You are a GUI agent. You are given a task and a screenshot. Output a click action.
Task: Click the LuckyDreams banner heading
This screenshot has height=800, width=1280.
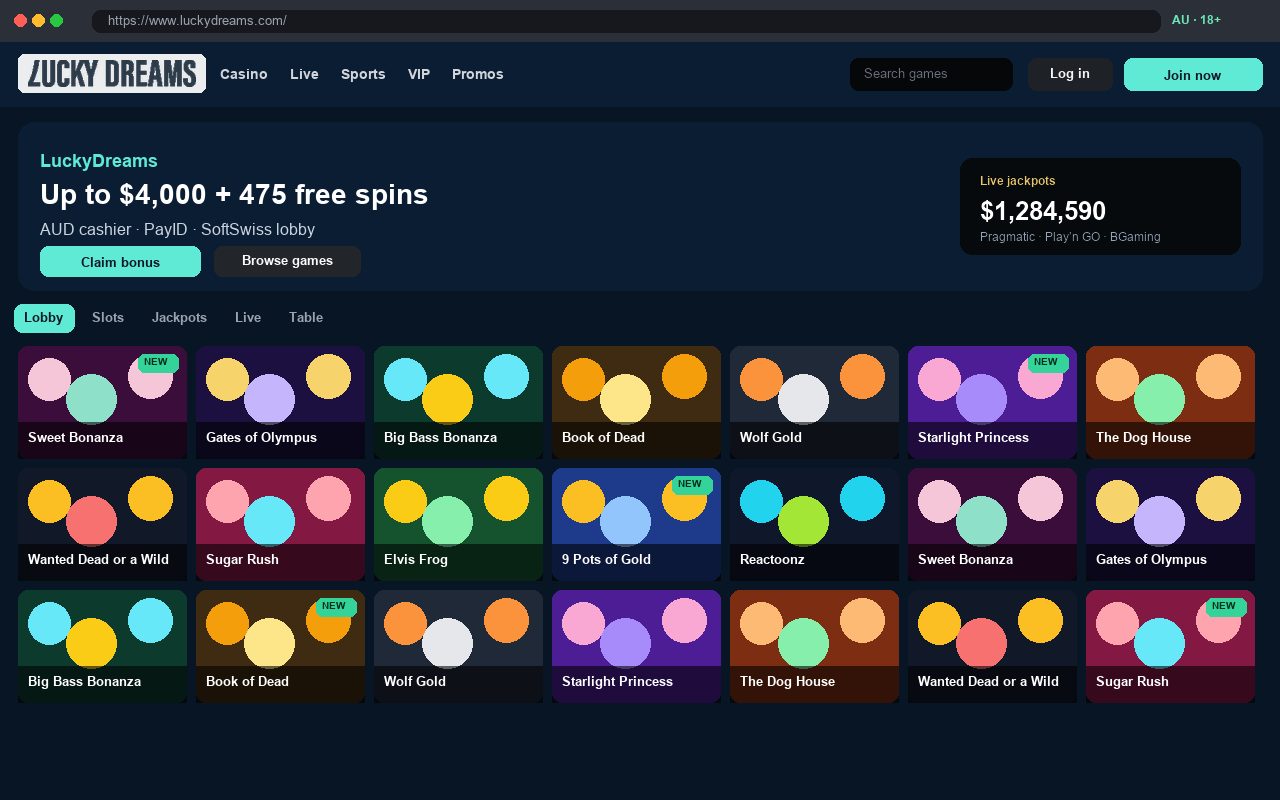click(x=99, y=161)
